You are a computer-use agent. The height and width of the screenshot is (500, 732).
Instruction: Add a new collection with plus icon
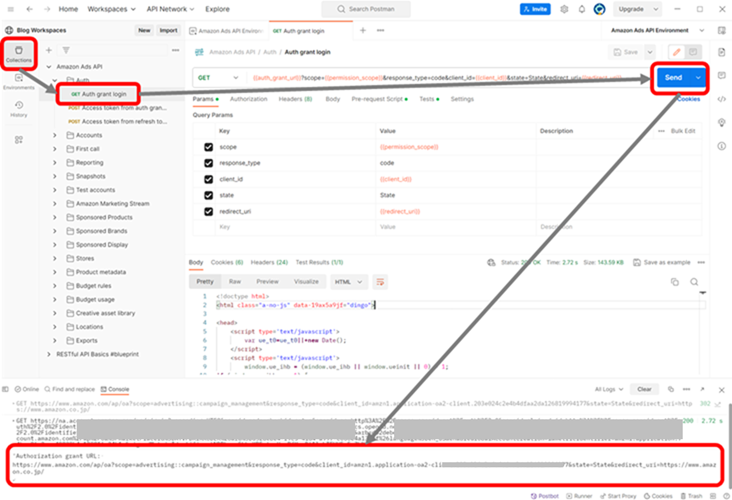(49, 50)
